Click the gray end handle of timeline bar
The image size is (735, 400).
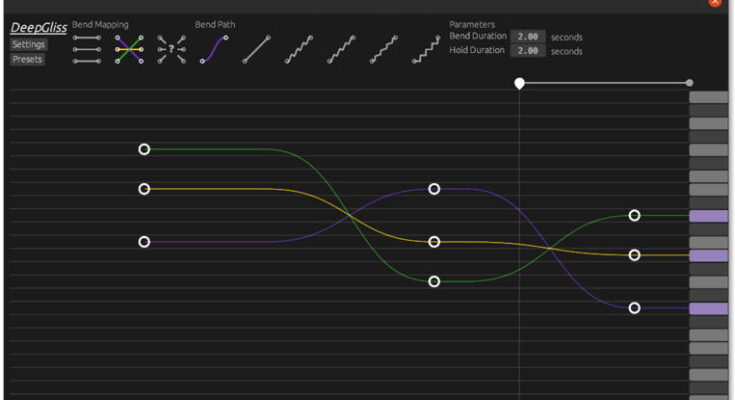[x=689, y=83]
